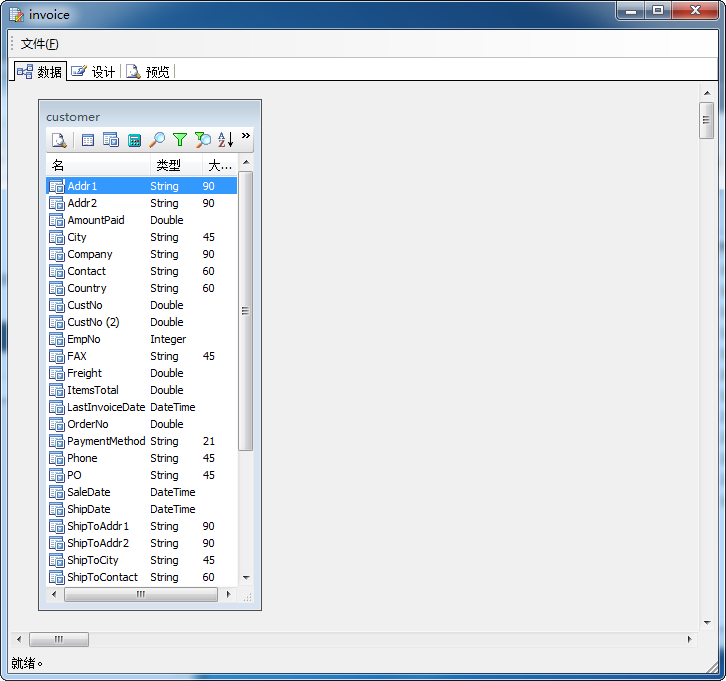Click the field icon next to AmountPaid
Viewport: 726px width, 681px height.
pyautogui.click(x=56, y=220)
